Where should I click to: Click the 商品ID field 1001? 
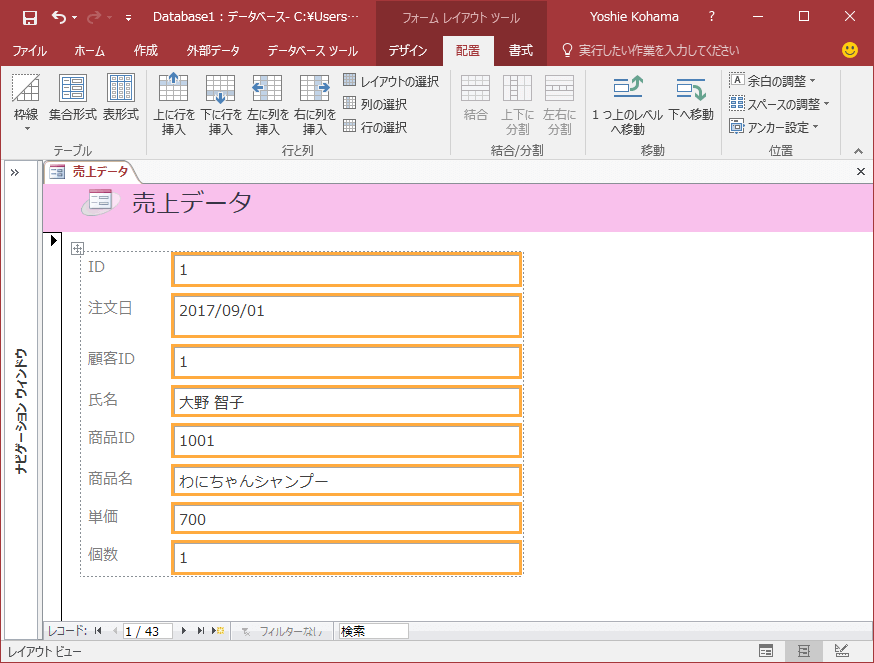346,441
